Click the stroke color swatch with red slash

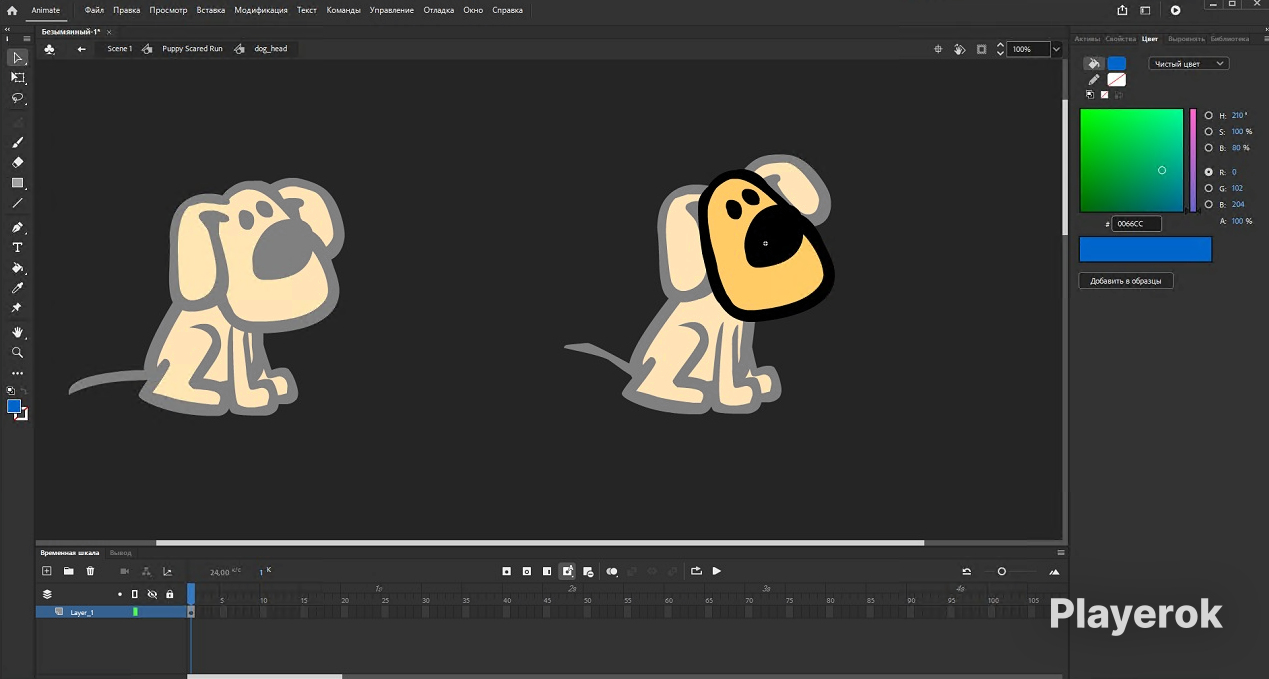point(1116,80)
